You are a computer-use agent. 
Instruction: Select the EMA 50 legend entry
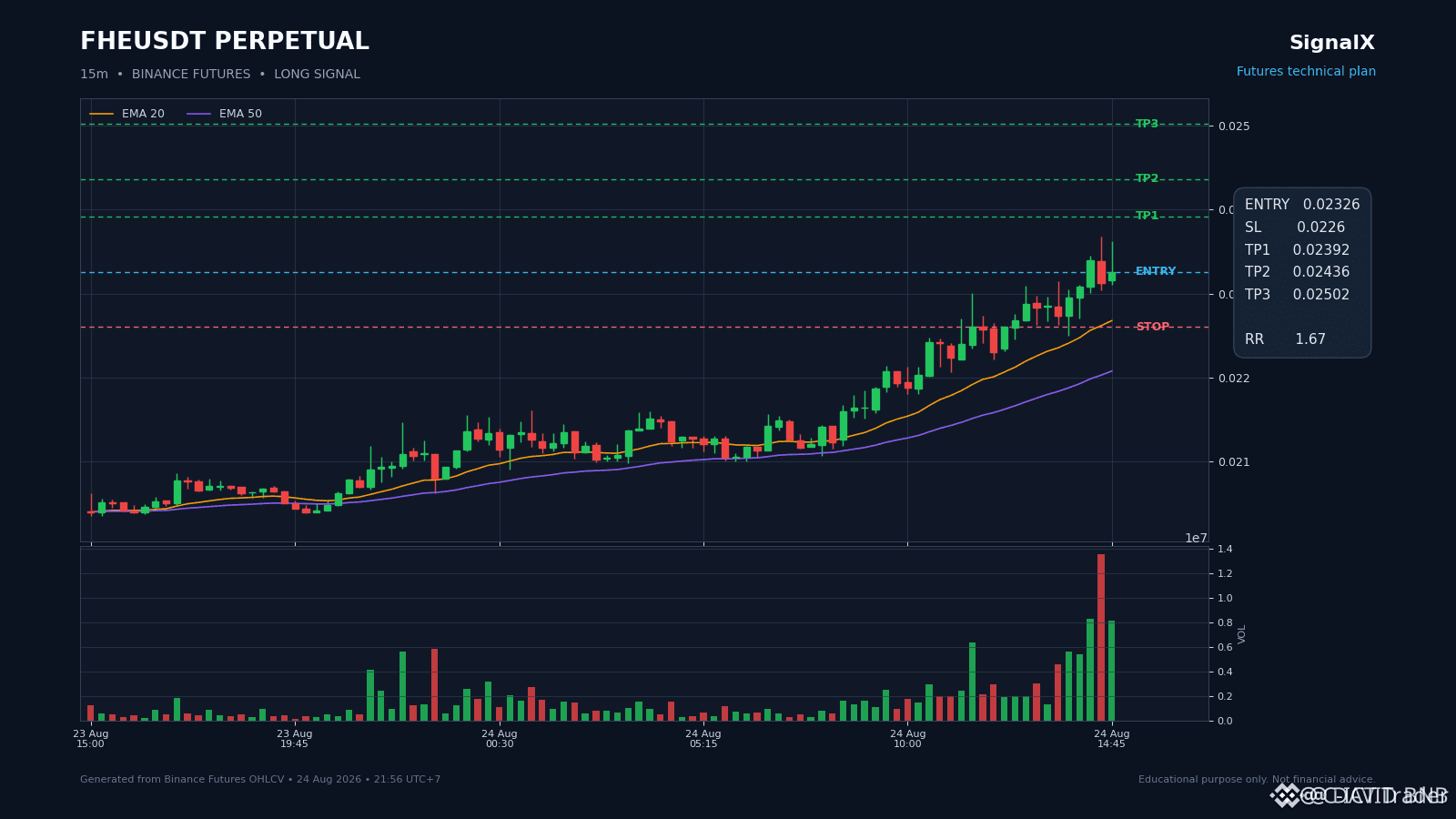click(x=225, y=114)
